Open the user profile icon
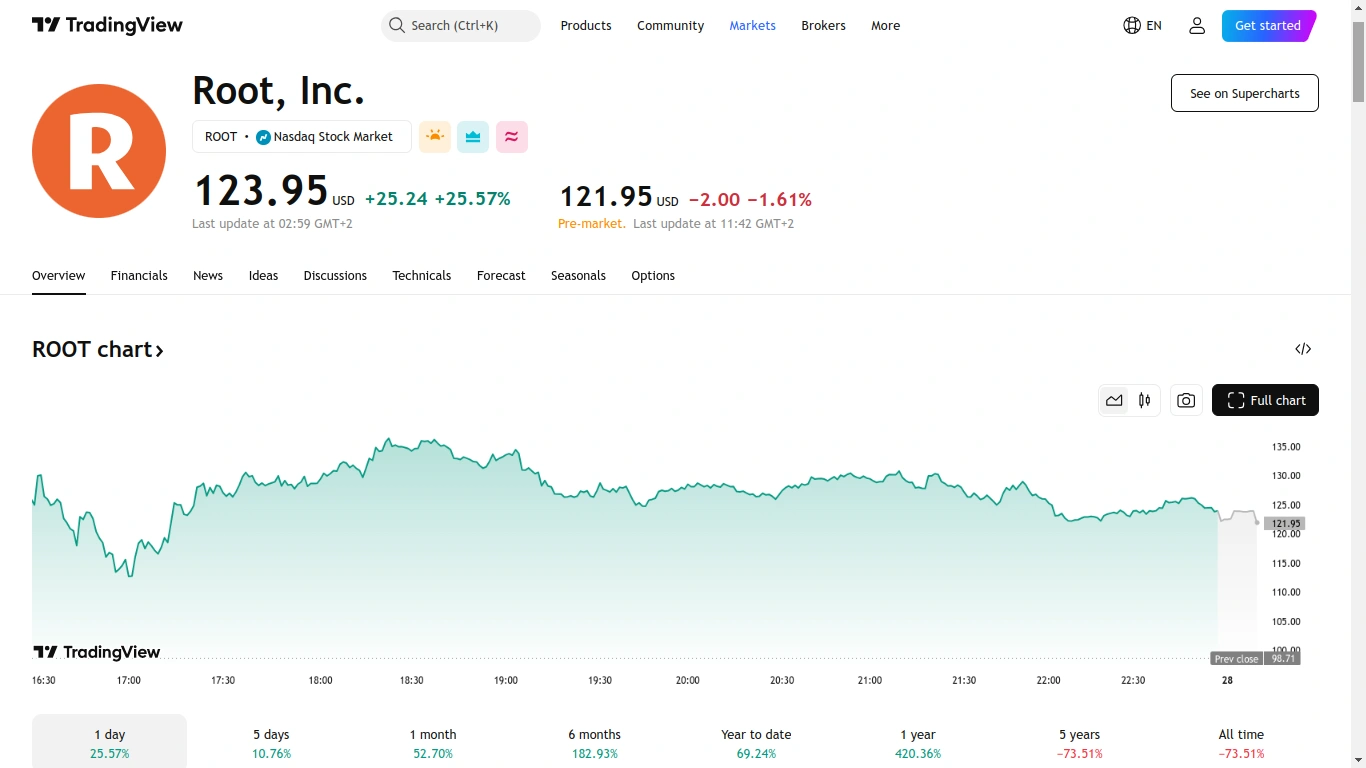Image resolution: width=1366 pixels, height=768 pixels. coord(1197,26)
